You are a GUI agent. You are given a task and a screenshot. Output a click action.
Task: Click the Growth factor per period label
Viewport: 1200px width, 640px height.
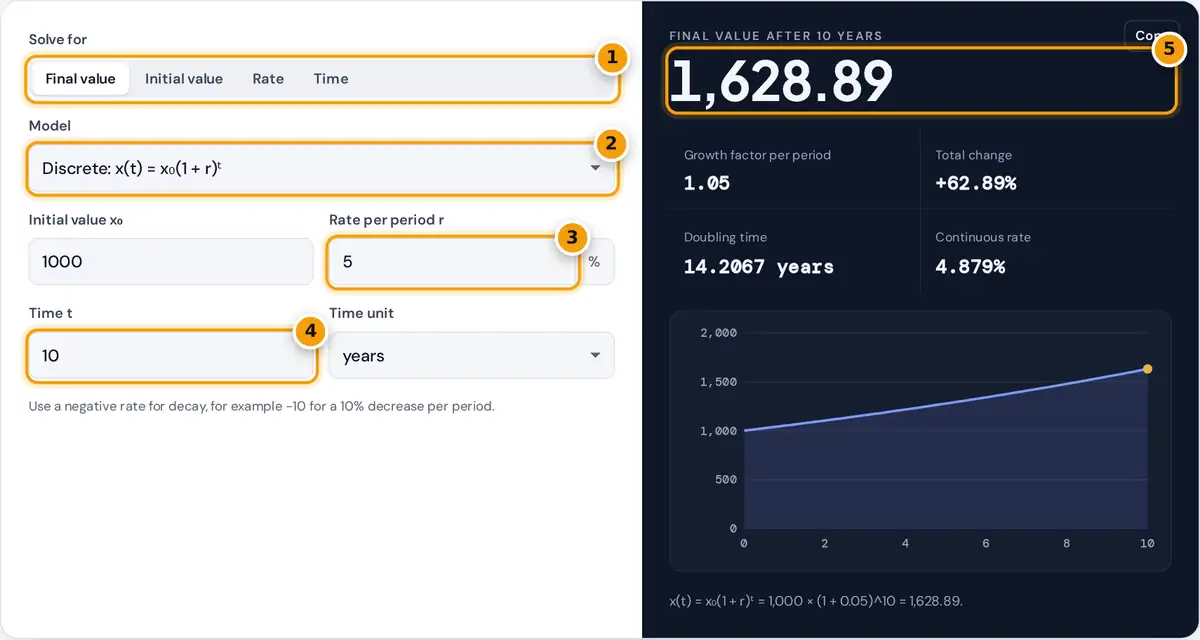click(757, 155)
